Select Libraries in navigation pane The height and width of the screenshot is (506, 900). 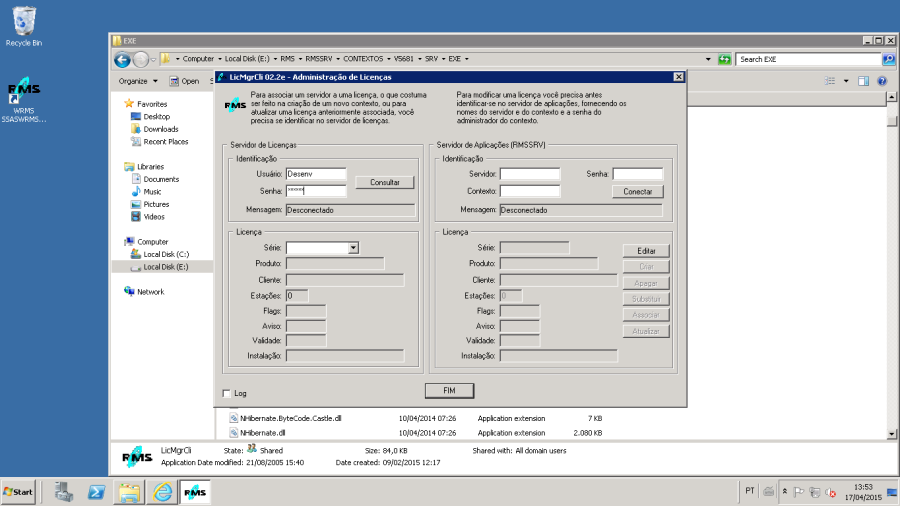150,166
